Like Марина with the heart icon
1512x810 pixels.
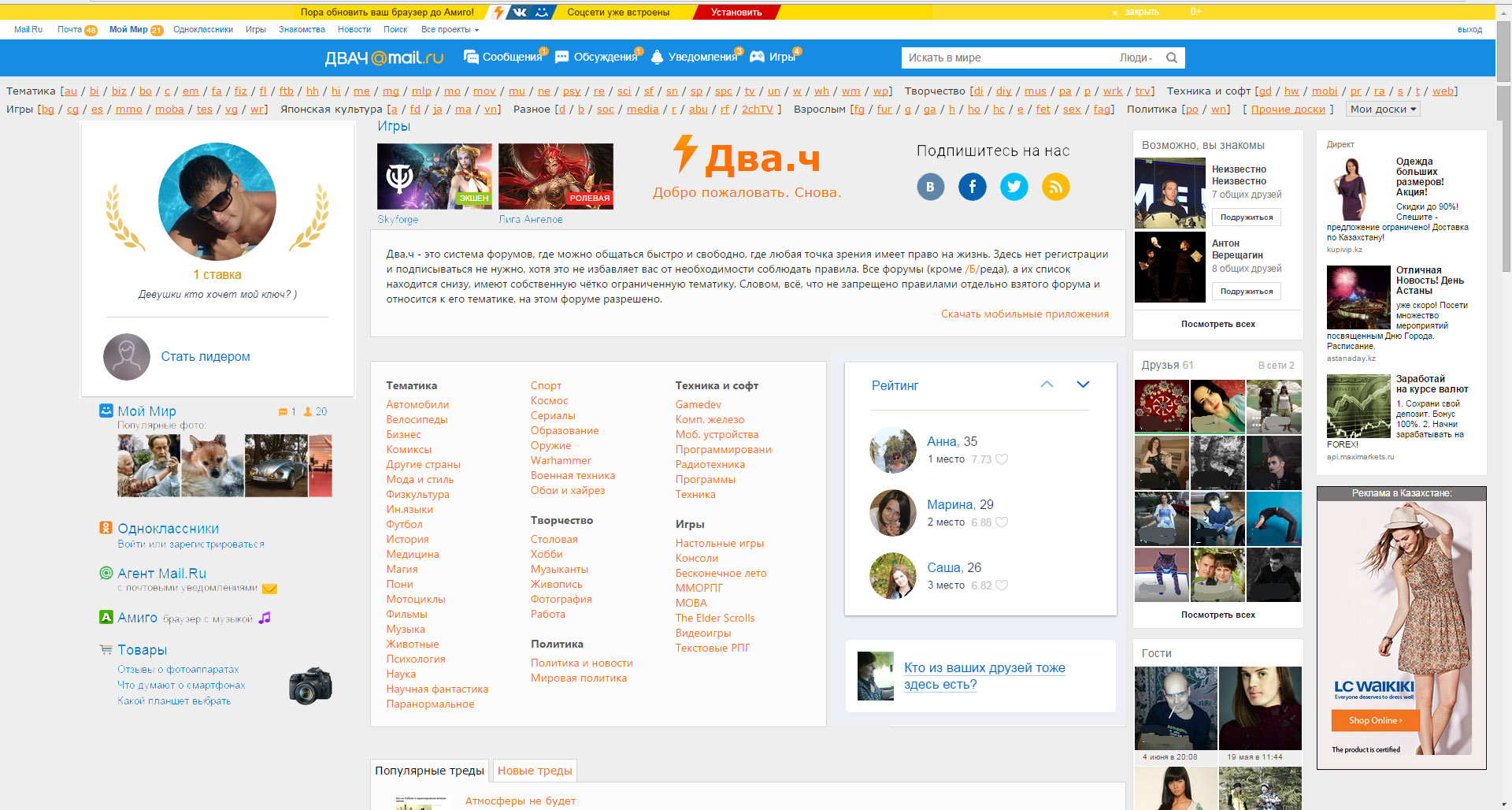(x=1002, y=522)
